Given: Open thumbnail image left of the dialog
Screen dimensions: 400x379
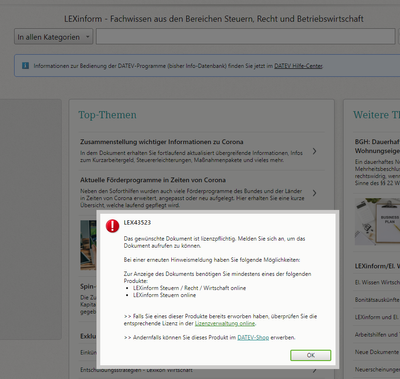Looking at the screenshot, I should pyautogui.click(x=88, y=245).
